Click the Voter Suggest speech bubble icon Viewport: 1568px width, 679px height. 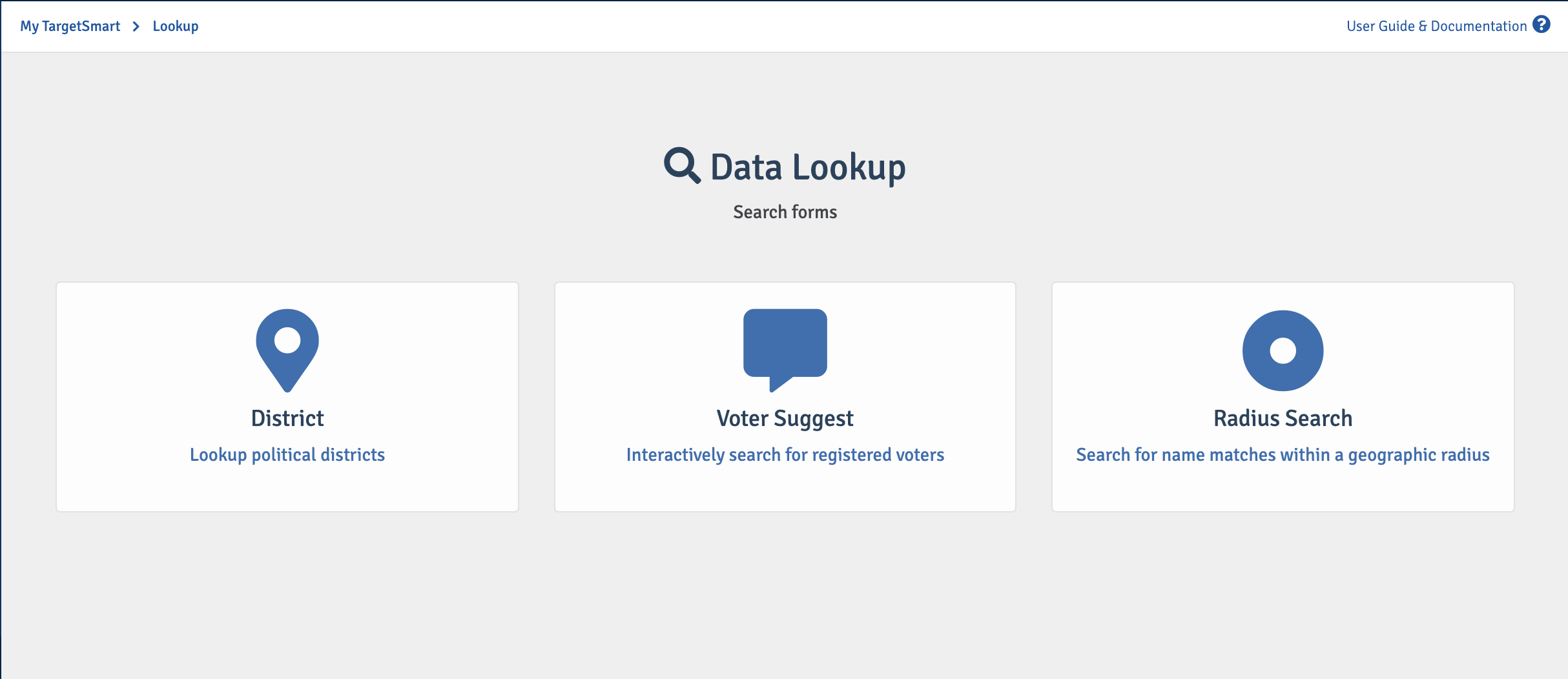(785, 350)
